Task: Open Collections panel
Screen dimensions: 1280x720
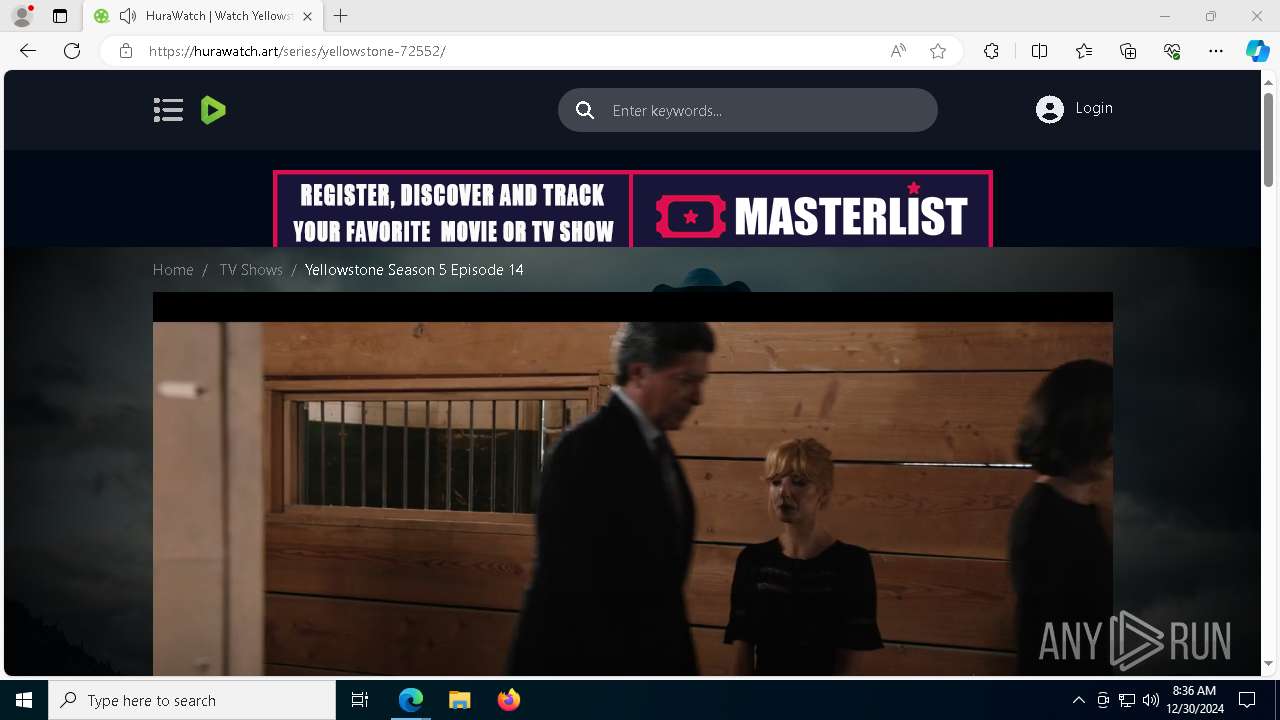Action: [1128, 51]
